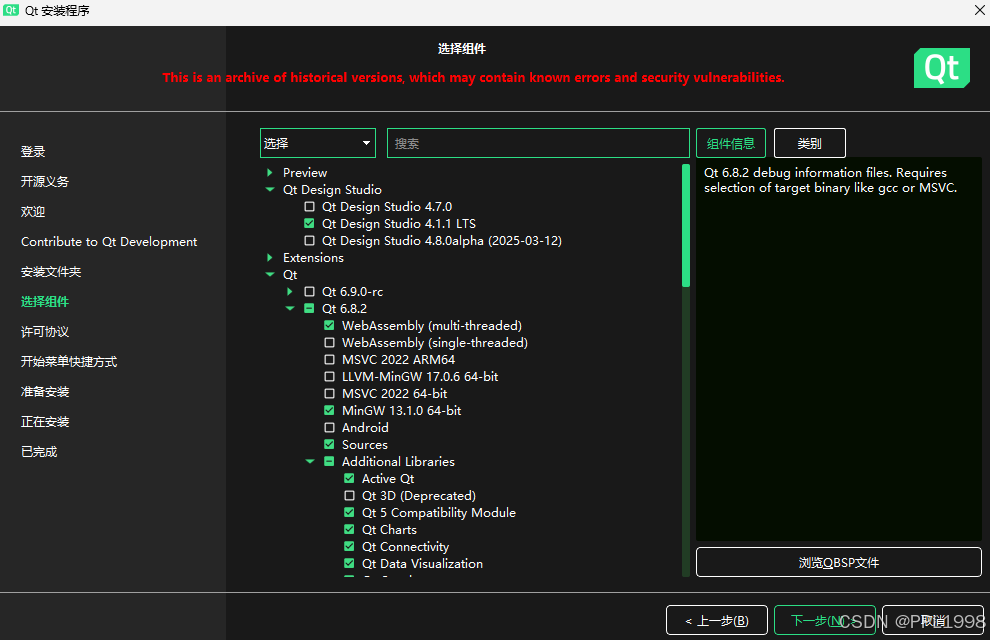Select the 选择组件 step
This screenshot has width=990, height=640.
(x=45, y=302)
